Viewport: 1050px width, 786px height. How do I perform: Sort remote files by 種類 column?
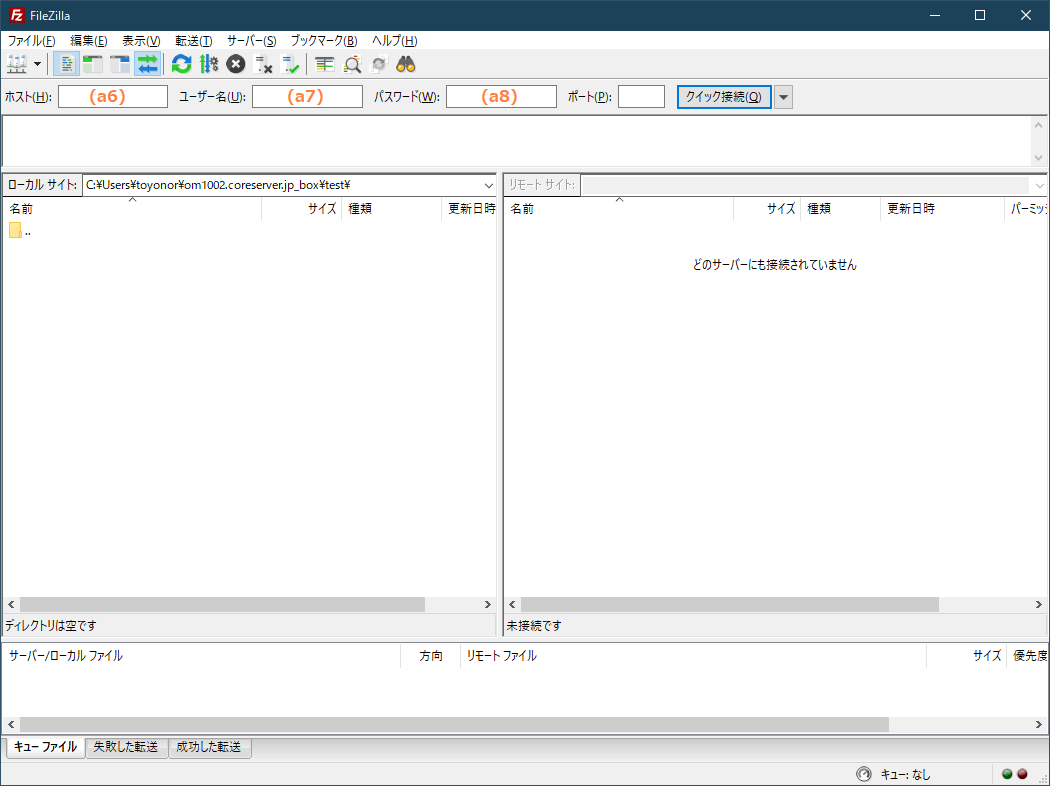840,209
